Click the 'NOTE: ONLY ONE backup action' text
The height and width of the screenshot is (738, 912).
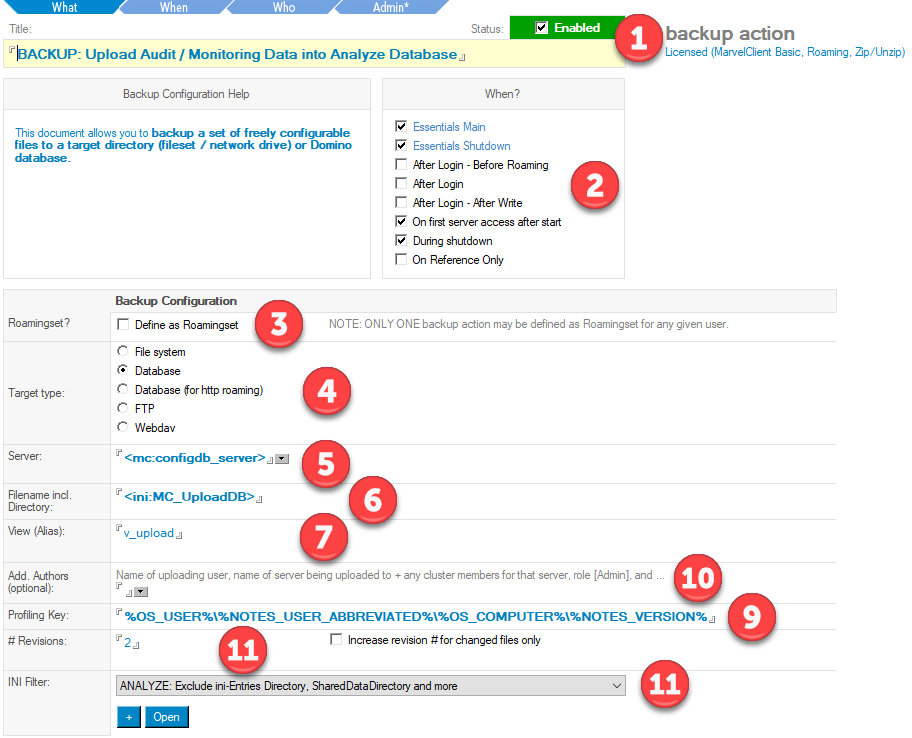tap(528, 324)
